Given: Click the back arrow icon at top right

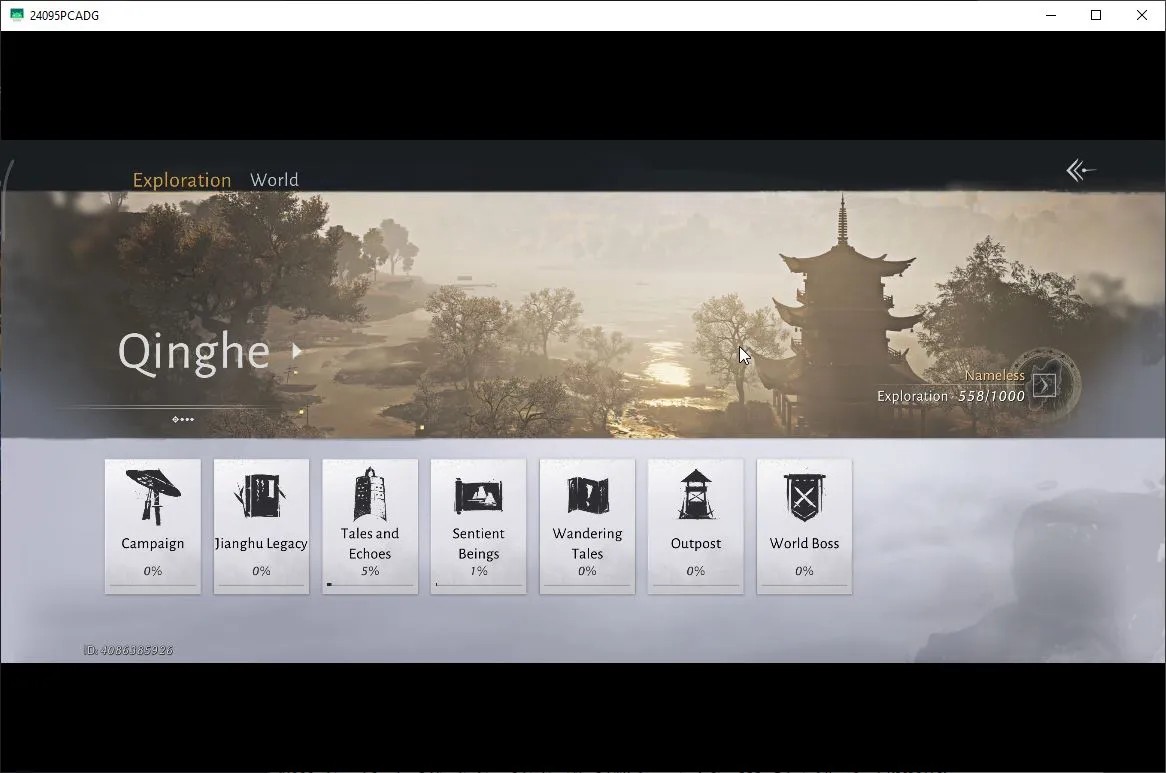Looking at the screenshot, I should (1080, 171).
